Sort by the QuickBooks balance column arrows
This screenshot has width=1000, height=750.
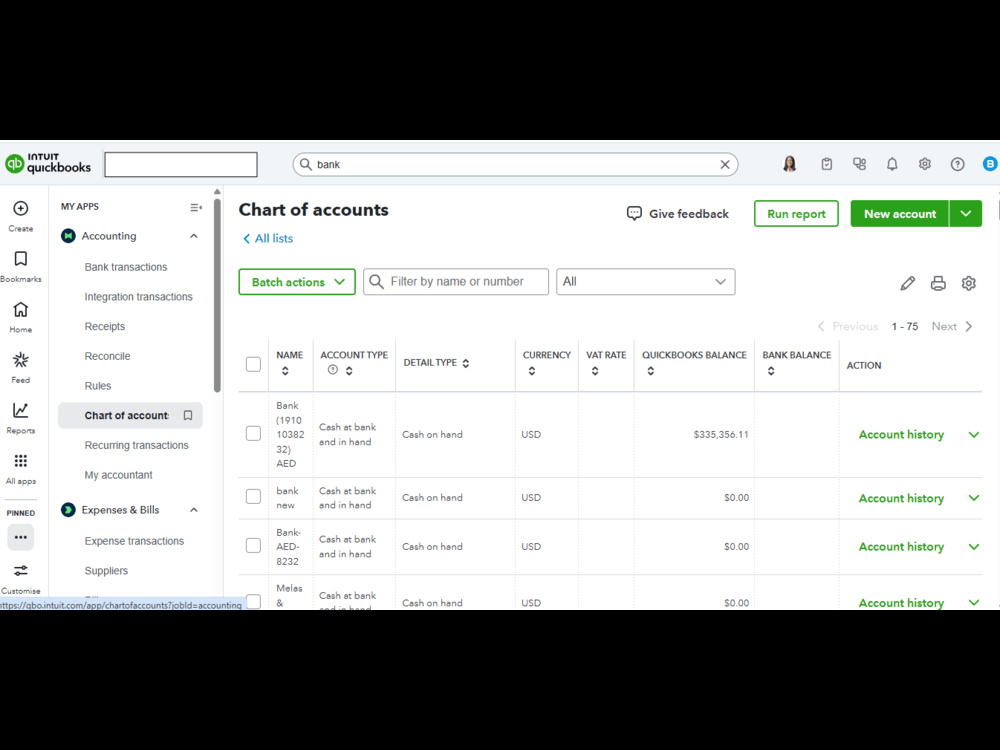tap(651, 371)
